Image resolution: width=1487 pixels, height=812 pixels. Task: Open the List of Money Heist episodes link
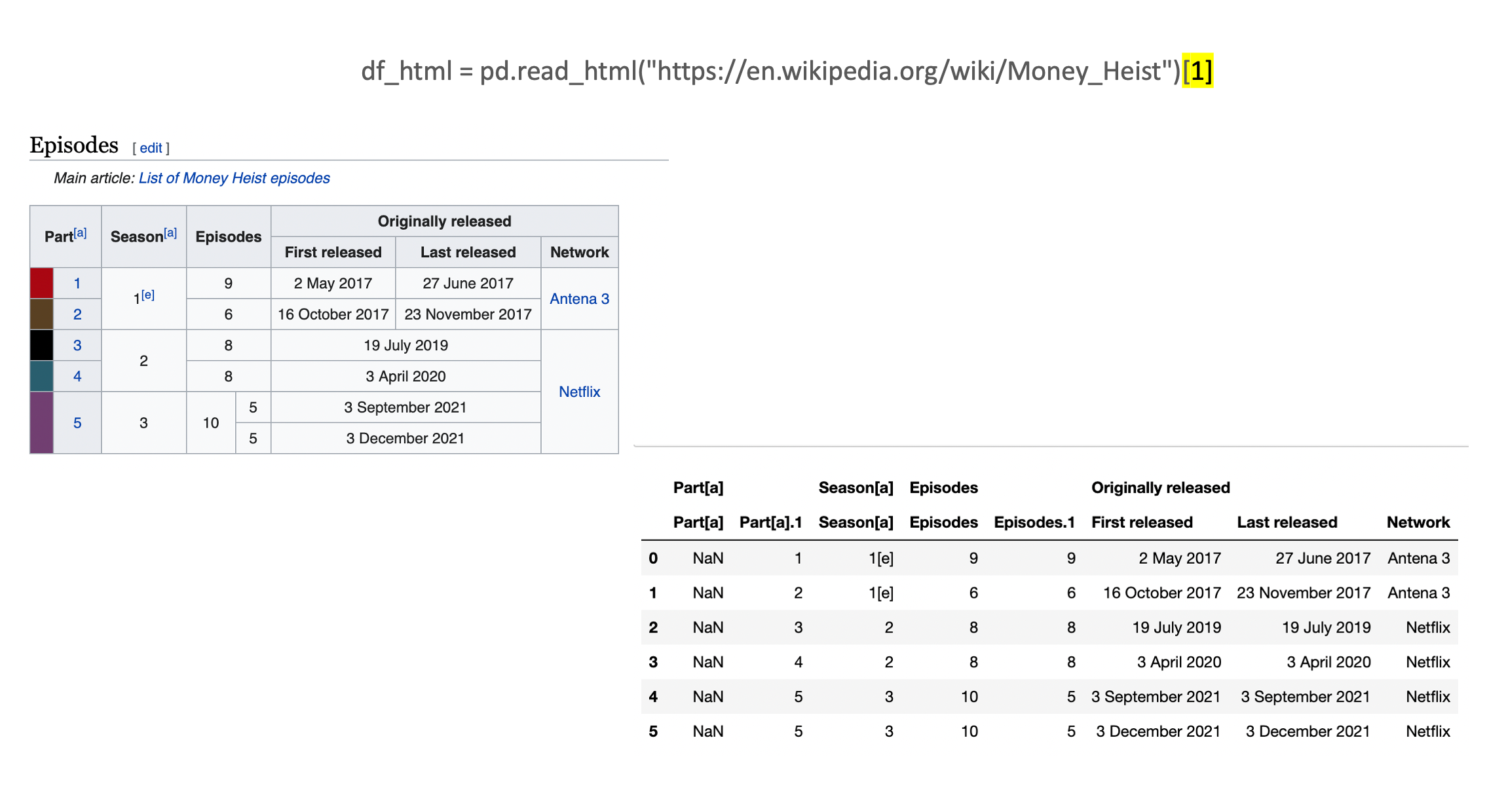[x=234, y=178]
